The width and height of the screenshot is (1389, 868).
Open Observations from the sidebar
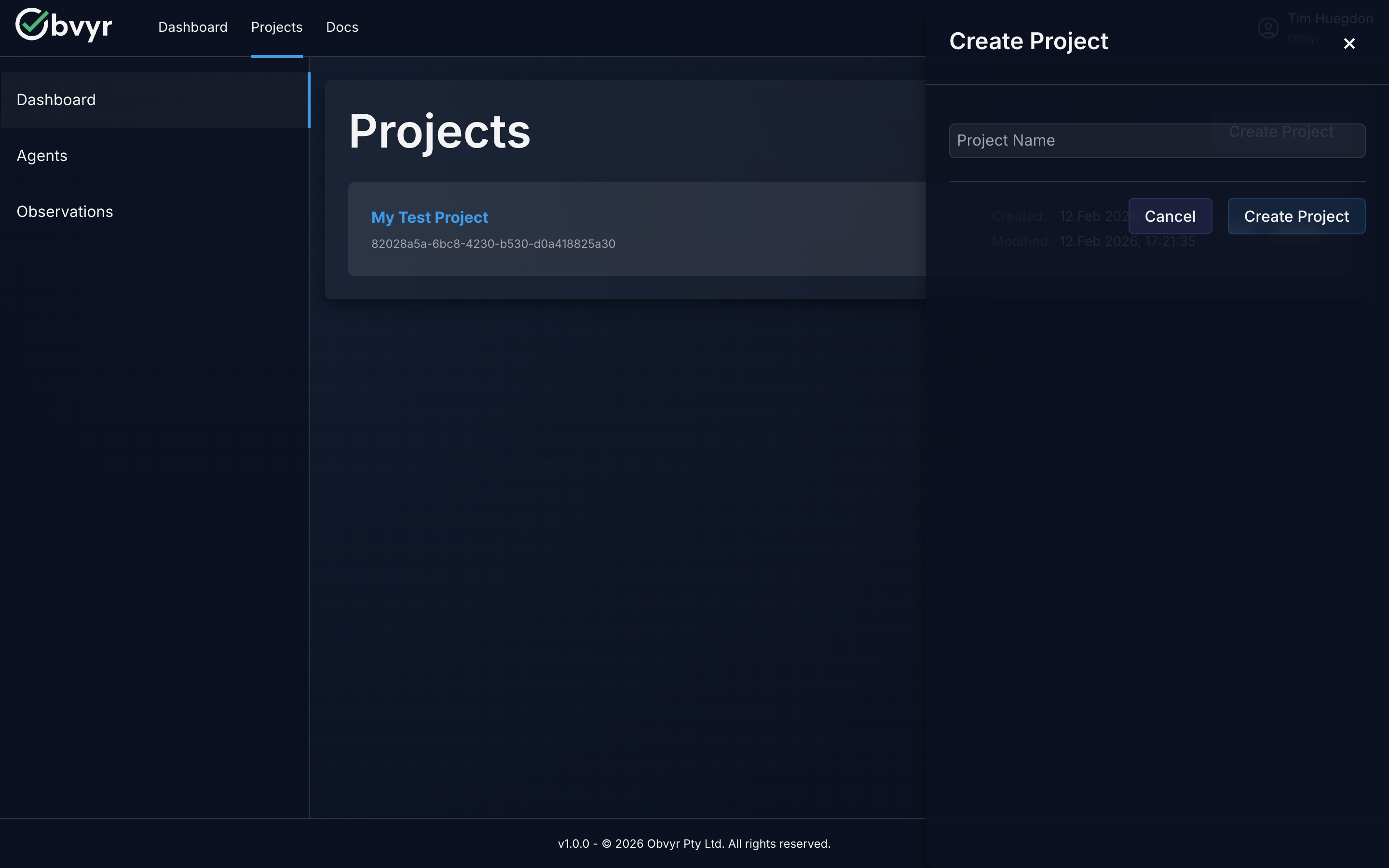click(x=64, y=211)
